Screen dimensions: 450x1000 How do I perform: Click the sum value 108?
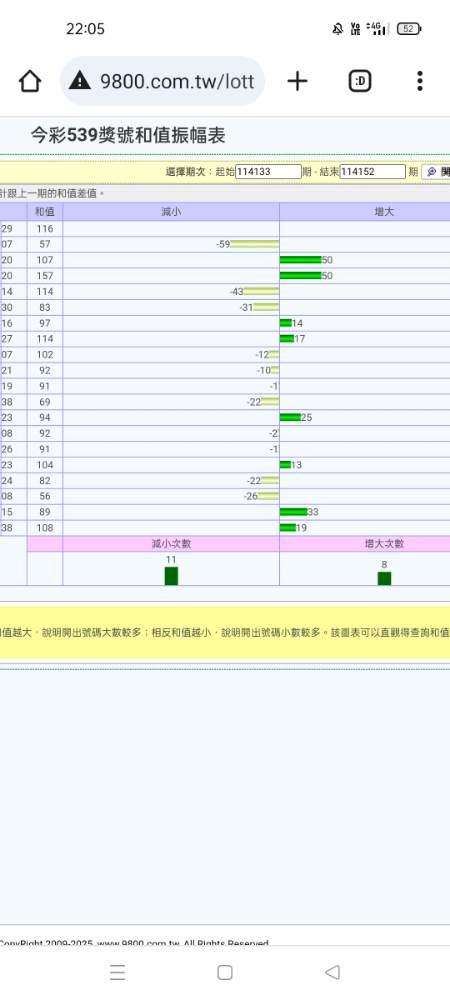pyautogui.click(x=45, y=528)
